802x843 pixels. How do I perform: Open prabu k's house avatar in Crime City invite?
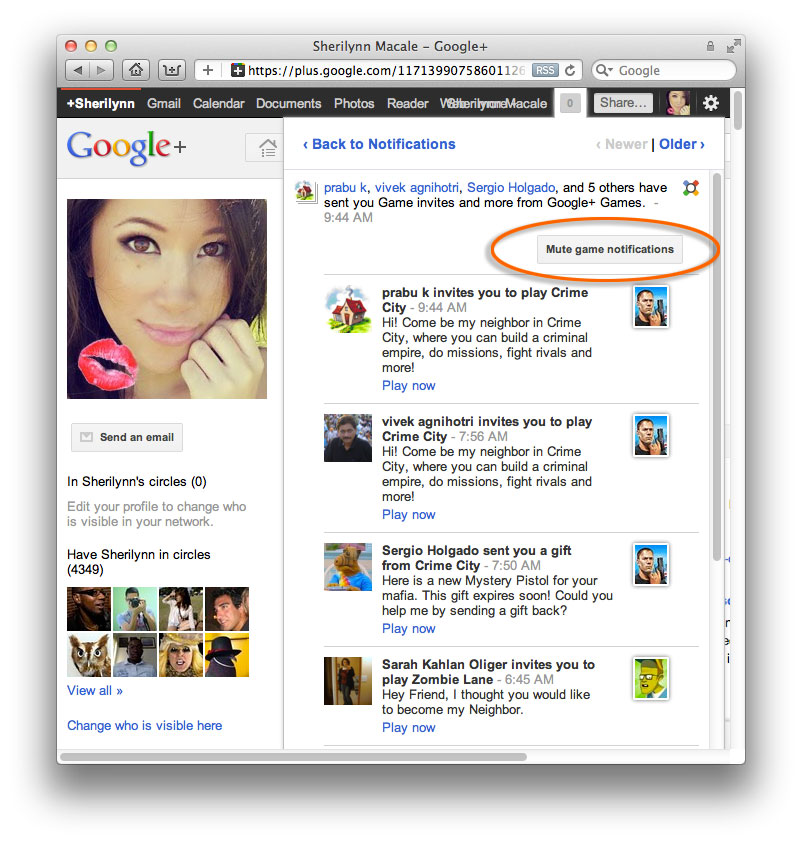[348, 309]
